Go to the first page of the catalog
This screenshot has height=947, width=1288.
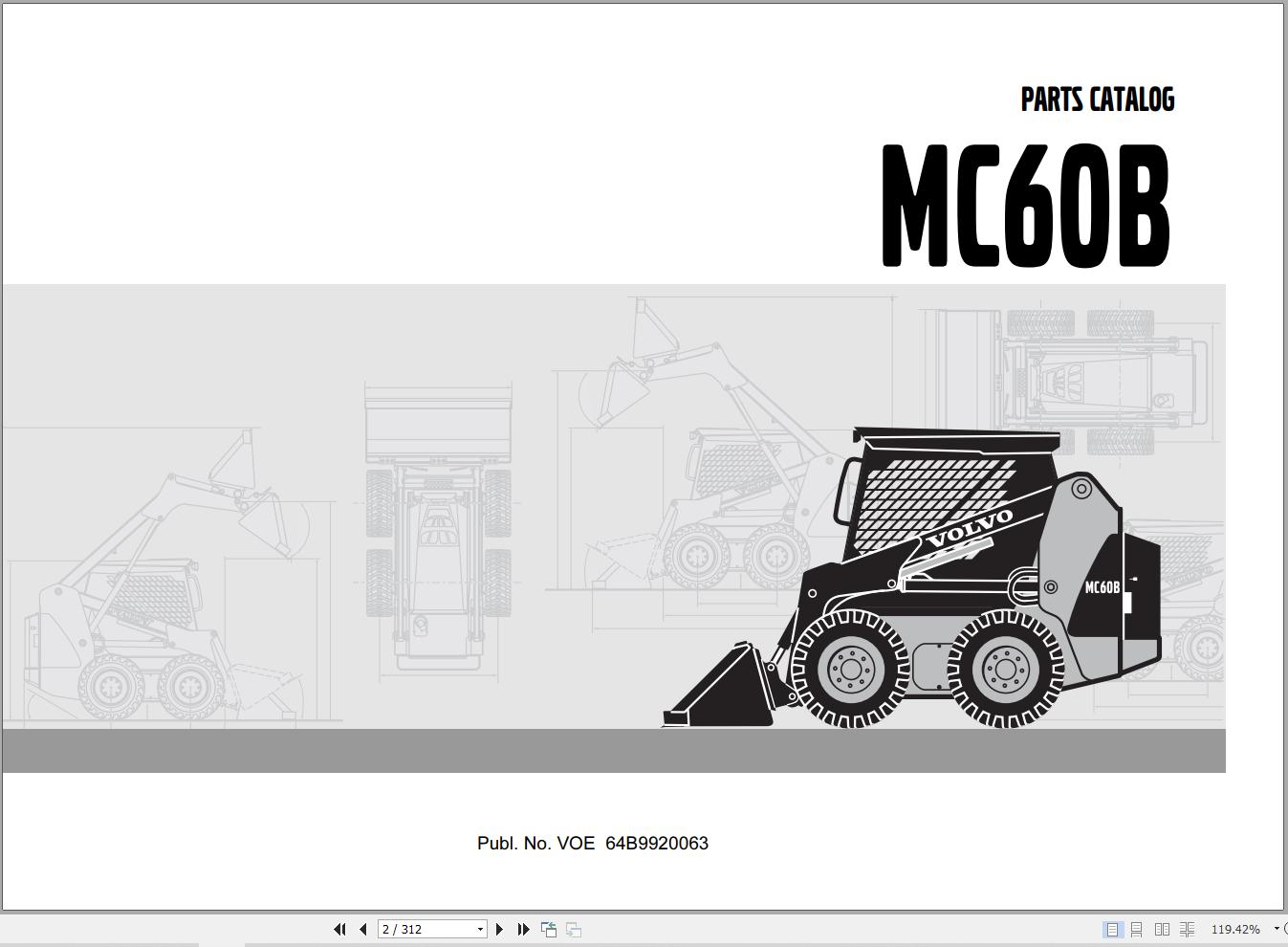340,929
